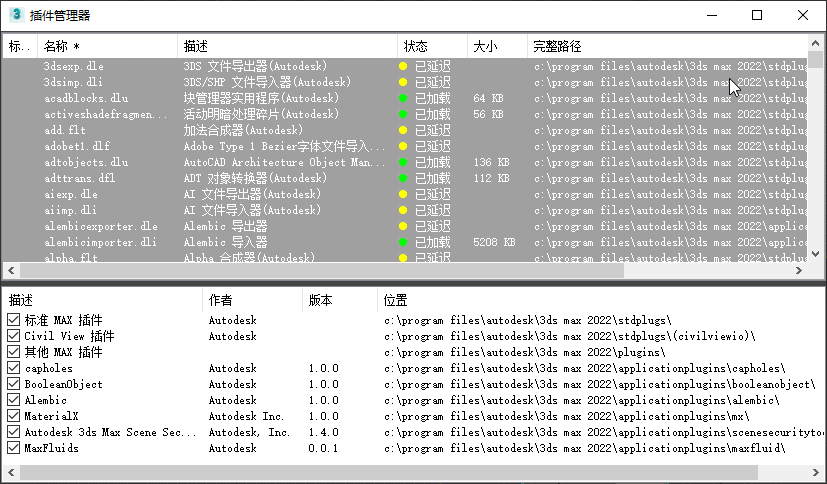
Task: Toggle the 其他 MAX 插件 checkbox
Action: [x=14, y=352]
